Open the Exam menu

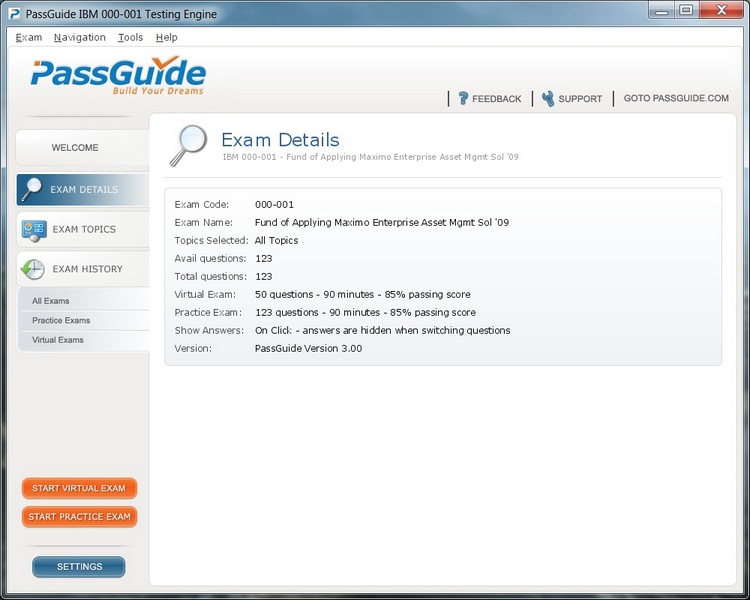[x=29, y=37]
